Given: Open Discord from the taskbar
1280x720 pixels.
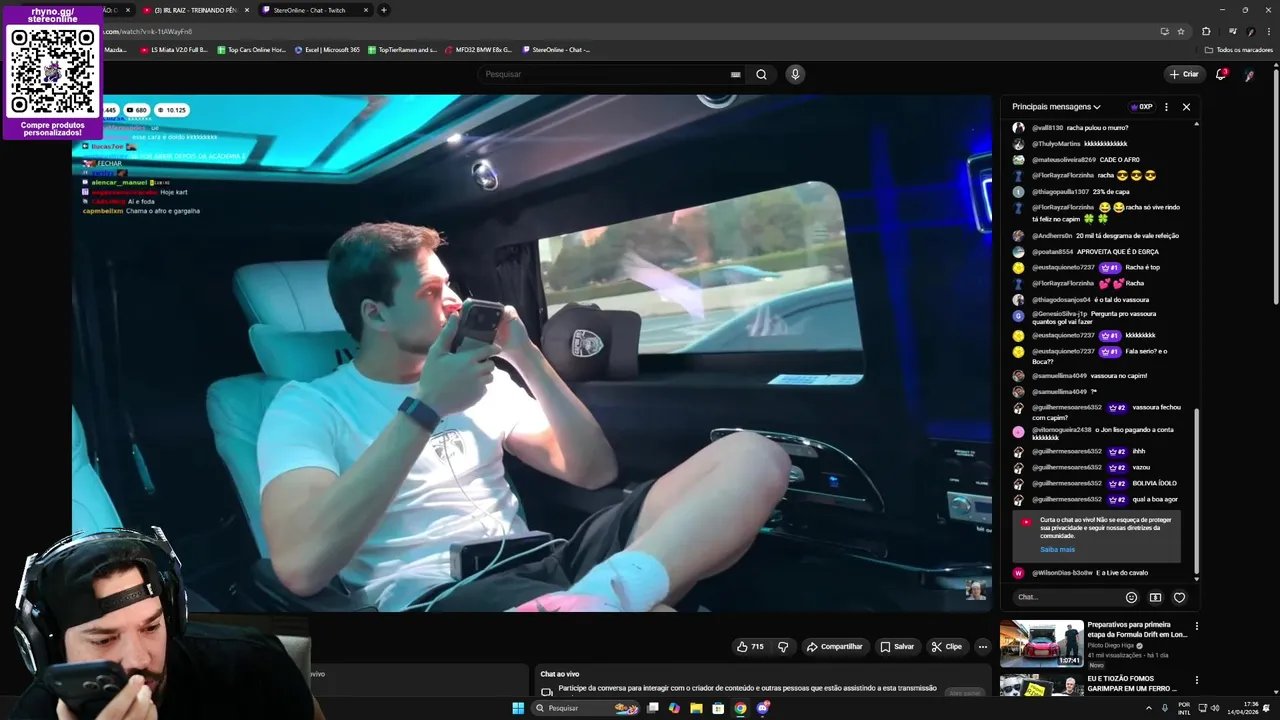Looking at the screenshot, I should 763,708.
